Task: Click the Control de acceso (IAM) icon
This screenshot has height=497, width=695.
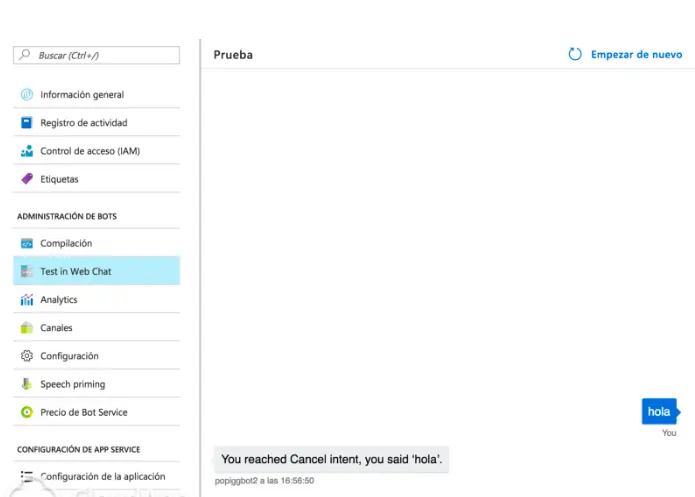Action: pyautogui.click(x=27, y=151)
